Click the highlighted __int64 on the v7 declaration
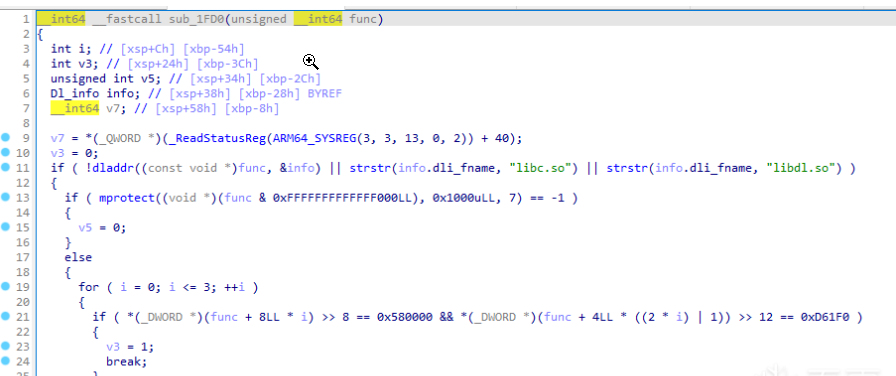This screenshot has width=896, height=376. pyautogui.click(x=75, y=109)
